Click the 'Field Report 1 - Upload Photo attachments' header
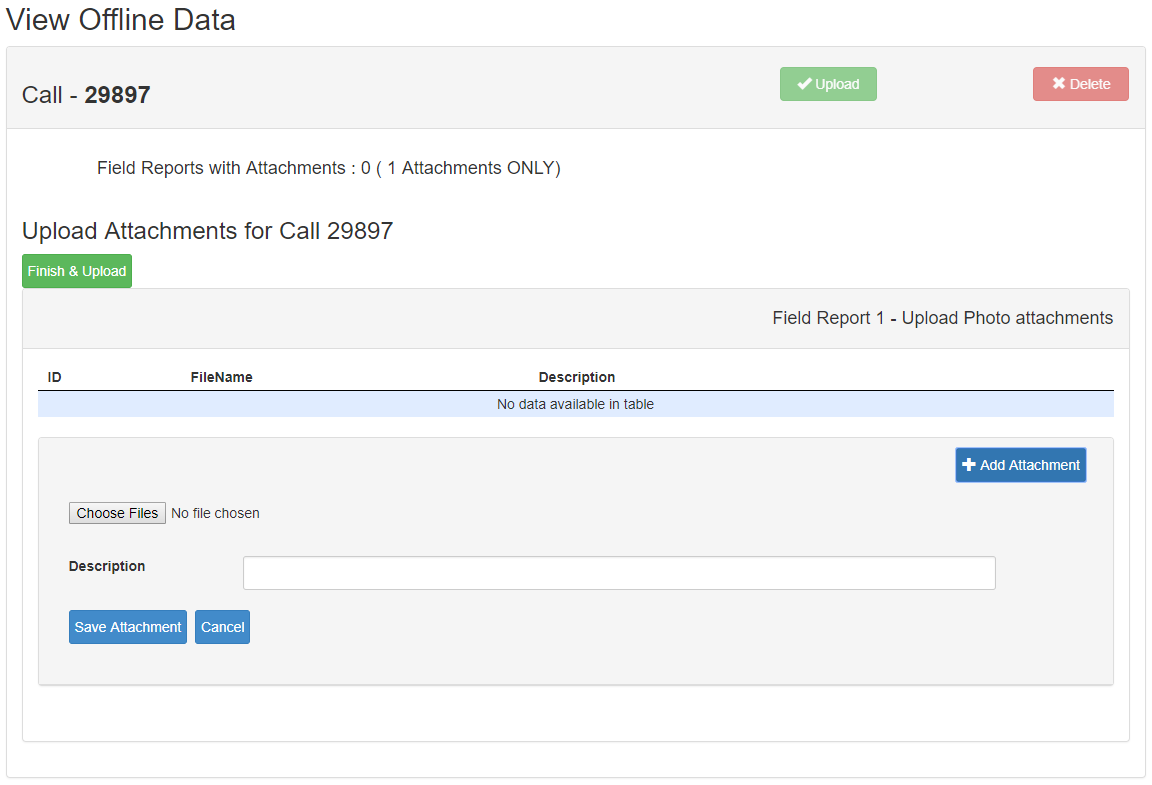Viewport: 1152px width, 785px height. click(942, 318)
